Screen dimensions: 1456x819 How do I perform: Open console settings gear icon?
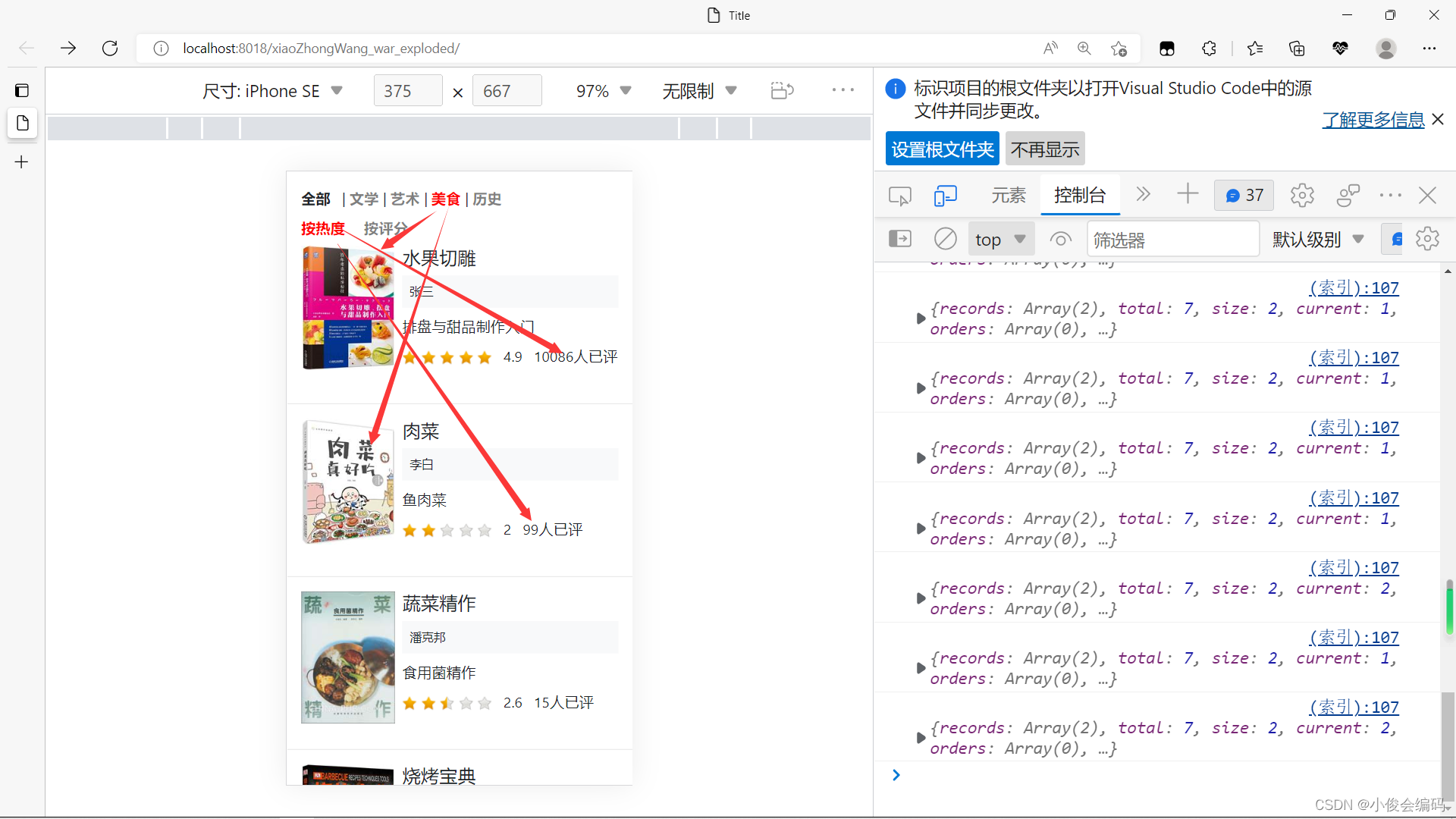click(x=1427, y=240)
